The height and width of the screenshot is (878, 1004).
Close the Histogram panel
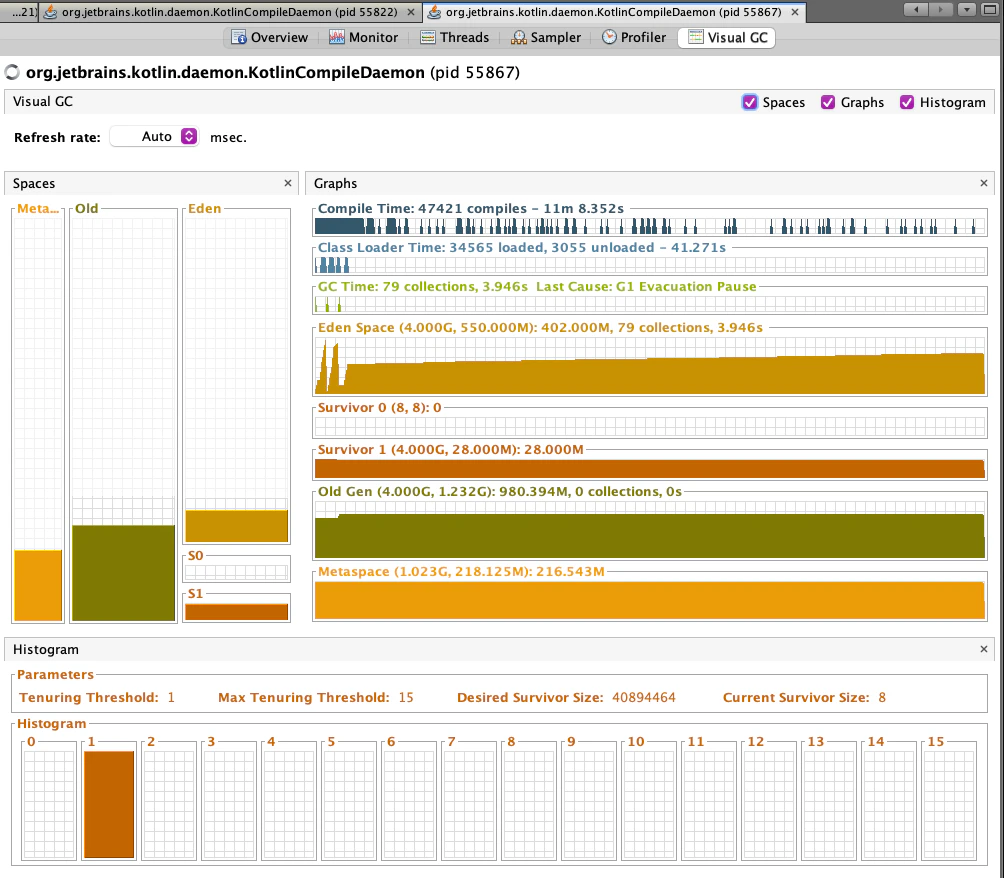point(984,649)
